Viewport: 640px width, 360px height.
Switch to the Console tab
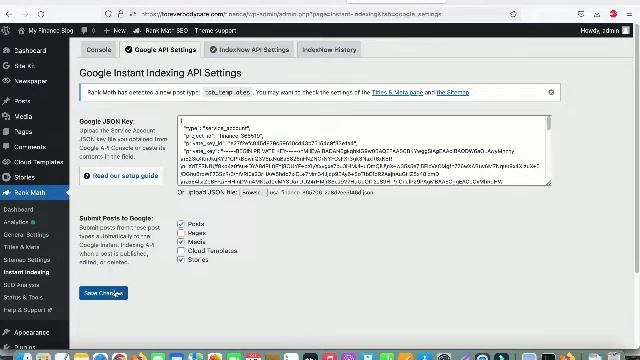click(x=99, y=50)
